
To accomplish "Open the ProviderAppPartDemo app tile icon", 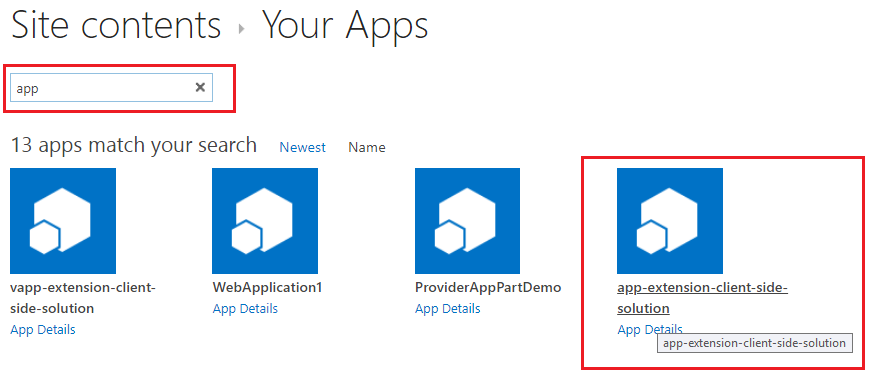I will [x=468, y=221].
